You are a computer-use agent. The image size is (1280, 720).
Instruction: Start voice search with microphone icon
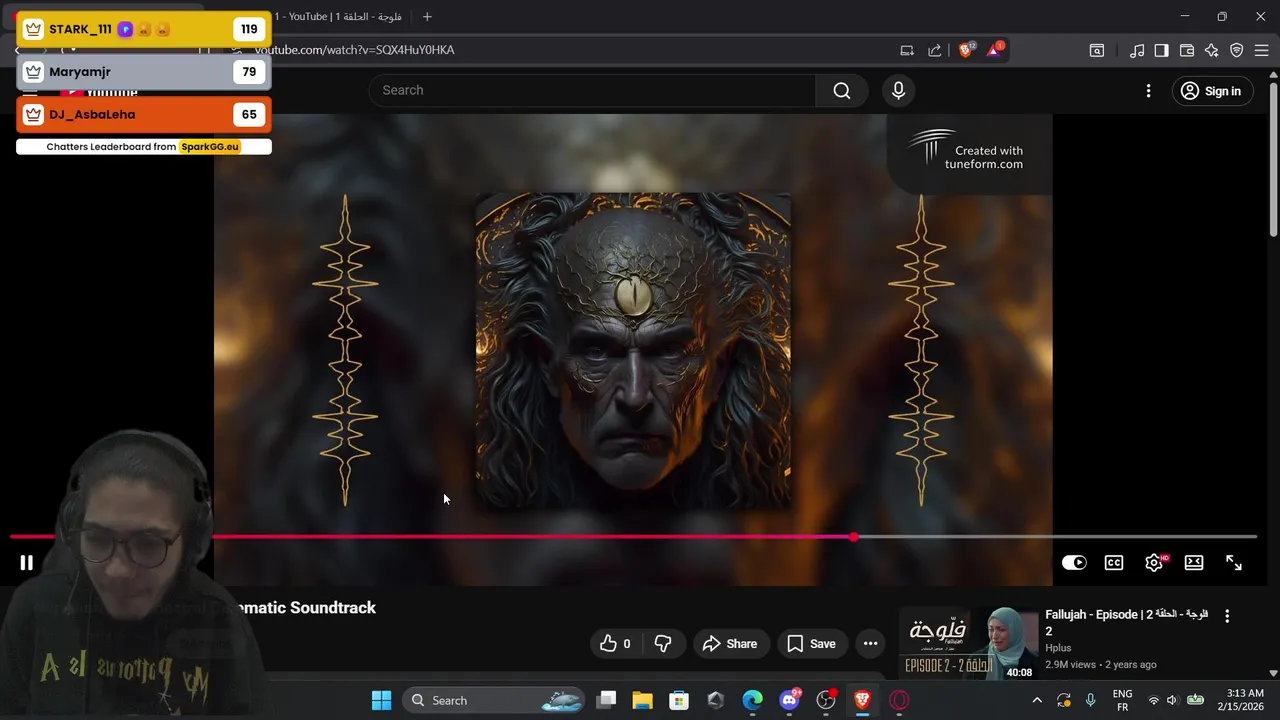coord(898,91)
